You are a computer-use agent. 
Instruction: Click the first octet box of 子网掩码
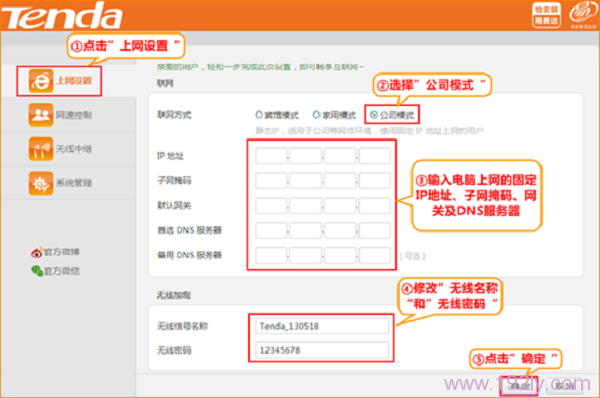(x=271, y=180)
